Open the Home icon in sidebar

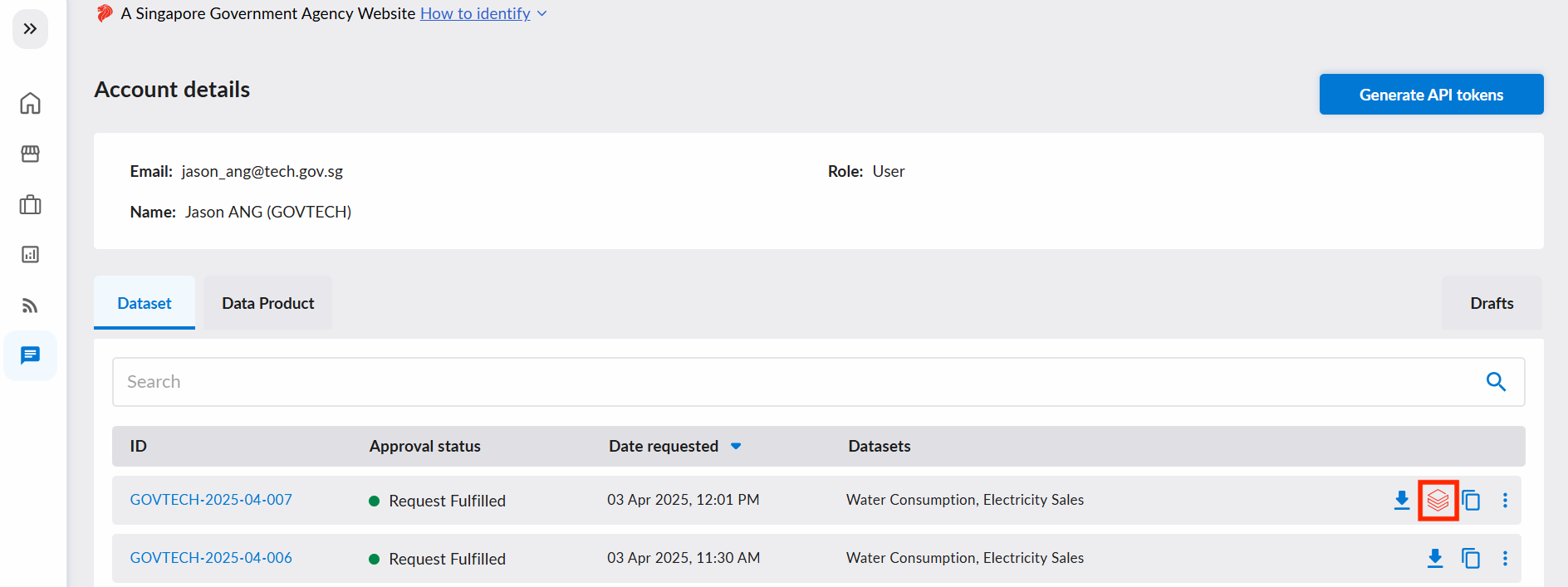point(30,103)
